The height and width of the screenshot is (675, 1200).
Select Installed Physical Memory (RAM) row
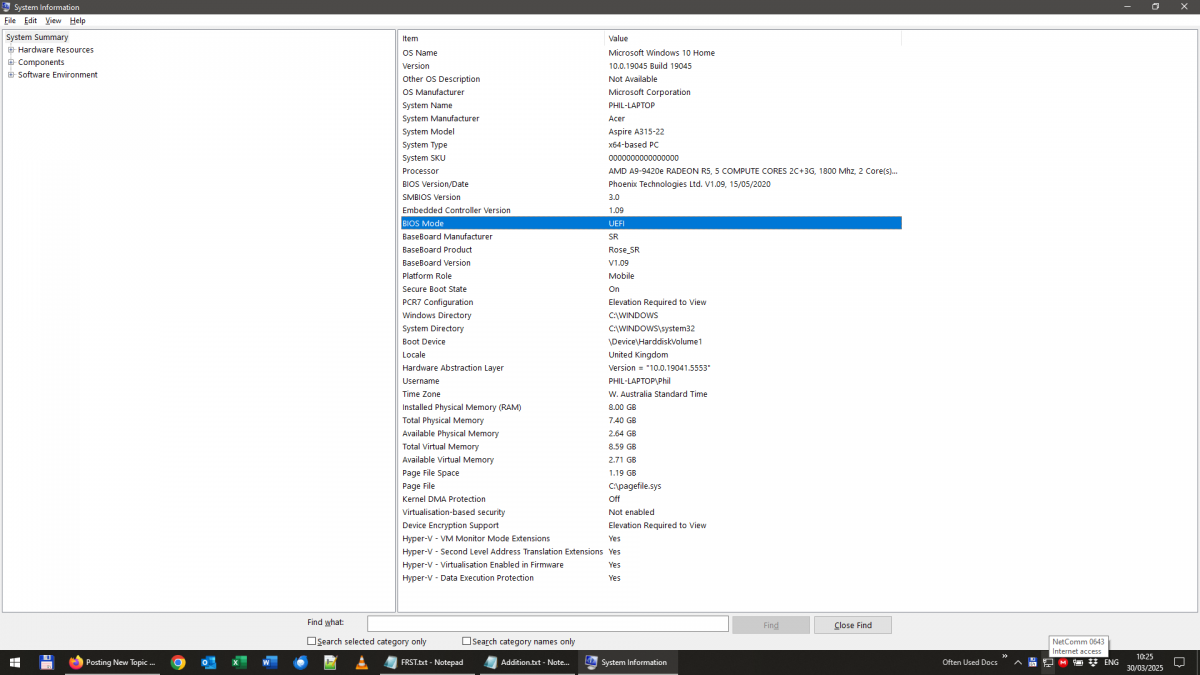coord(650,407)
